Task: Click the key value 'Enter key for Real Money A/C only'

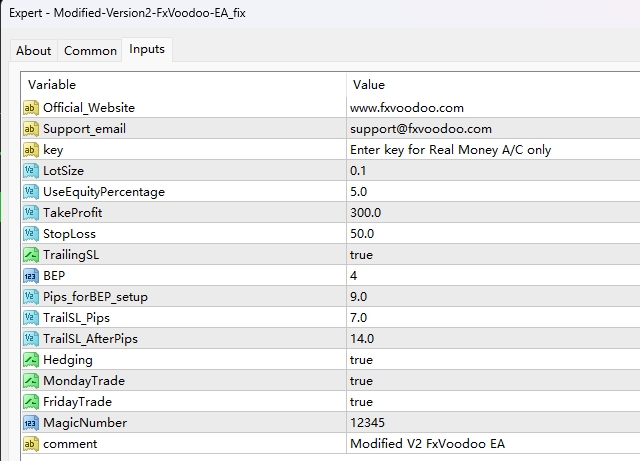Action: (493, 150)
